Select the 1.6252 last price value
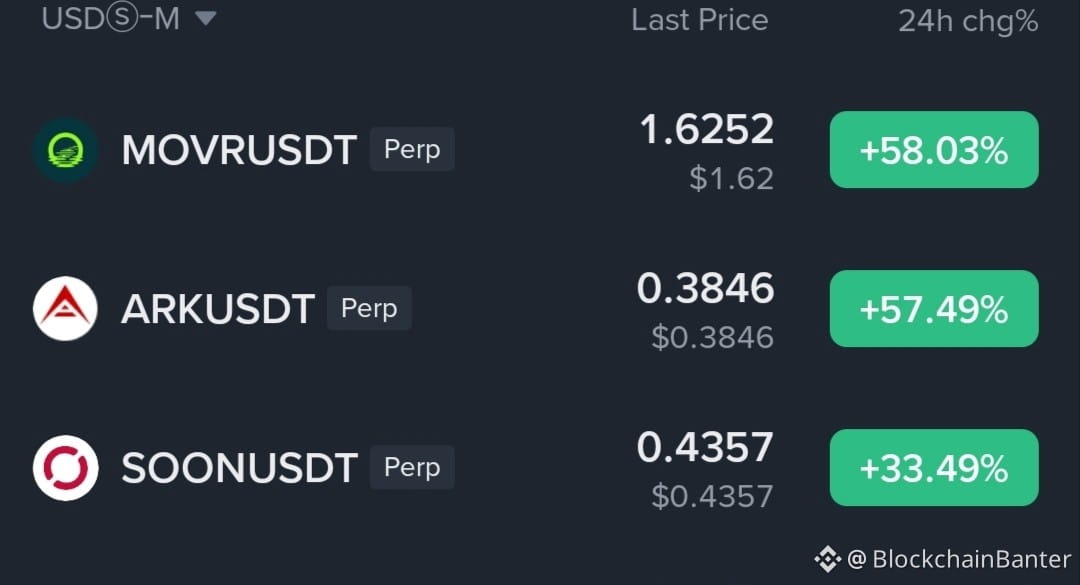The image size is (1080, 585). point(707,130)
